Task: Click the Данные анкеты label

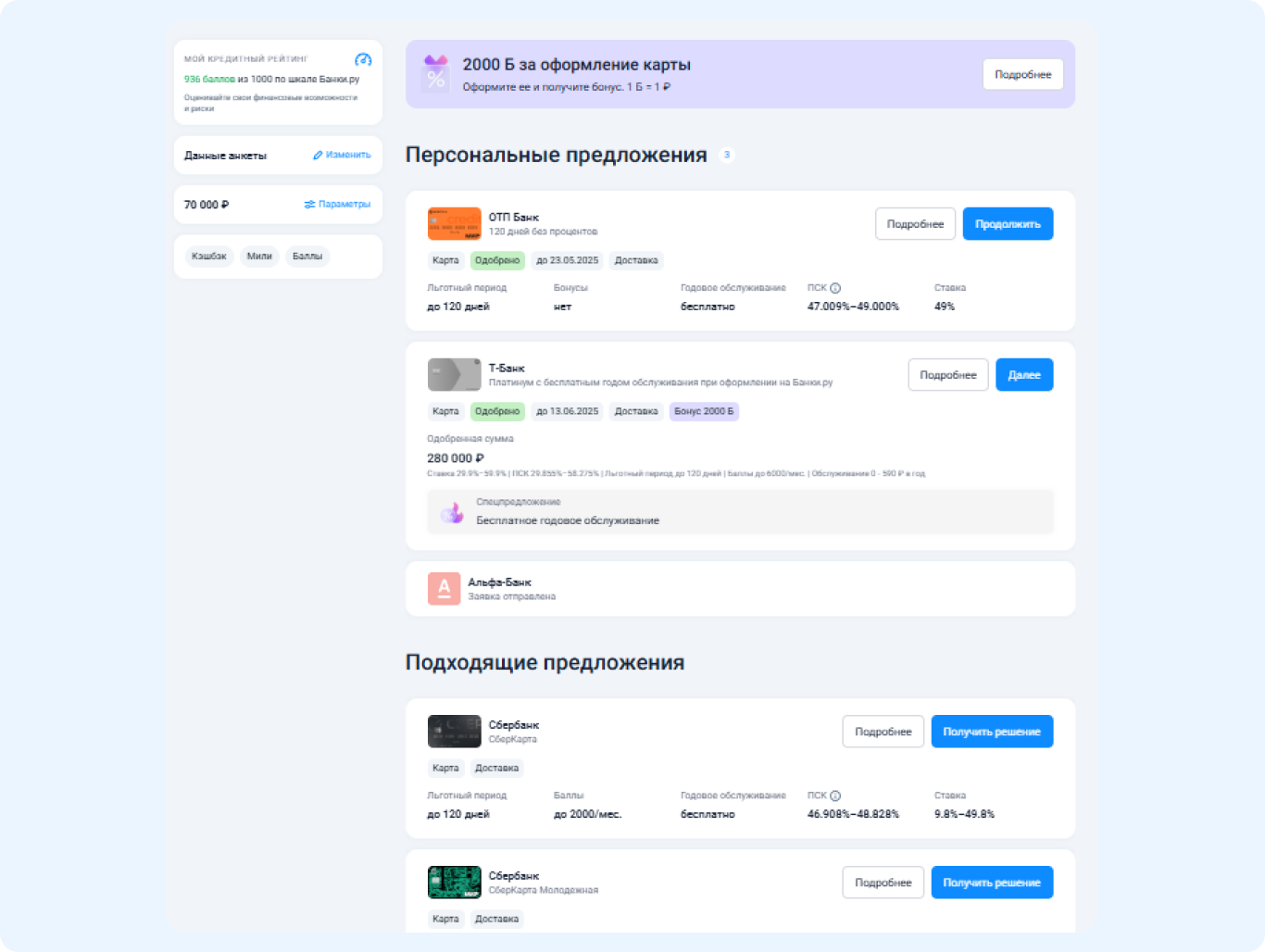Action: [x=225, y=156]
